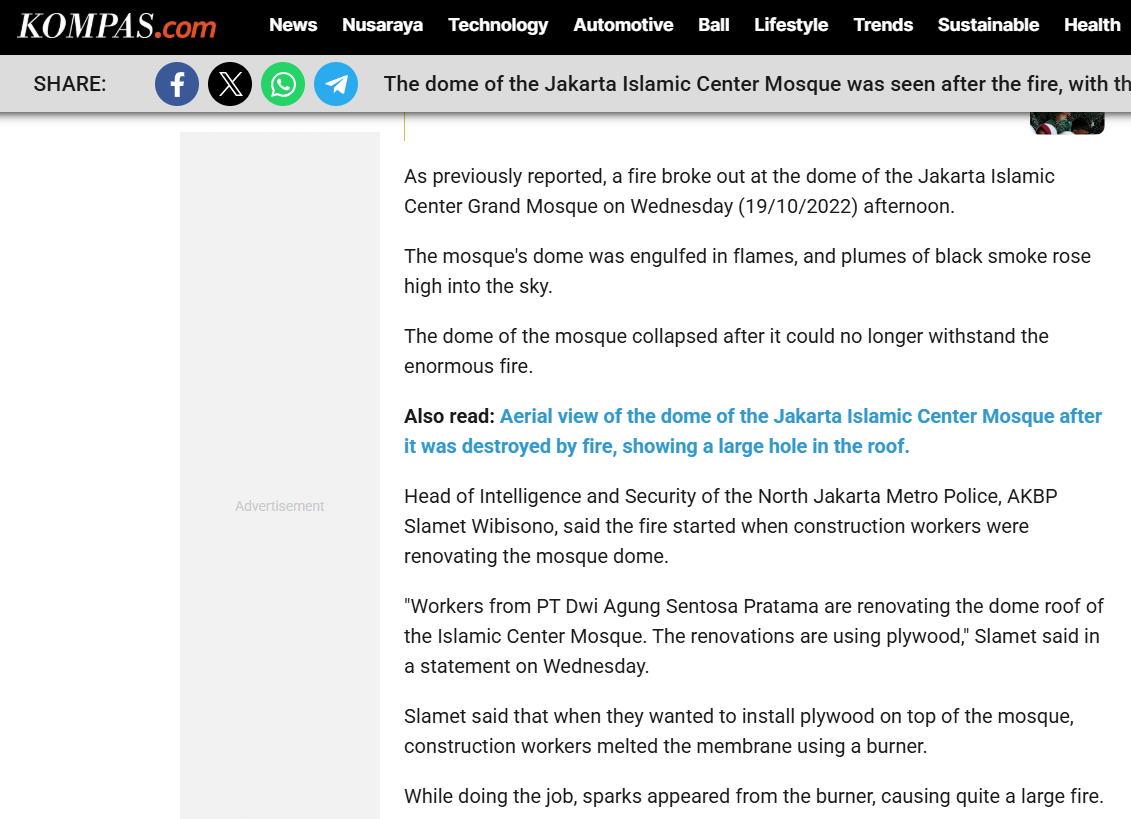Share the article on Facebook
The image size is (1131, 819).
177,84
